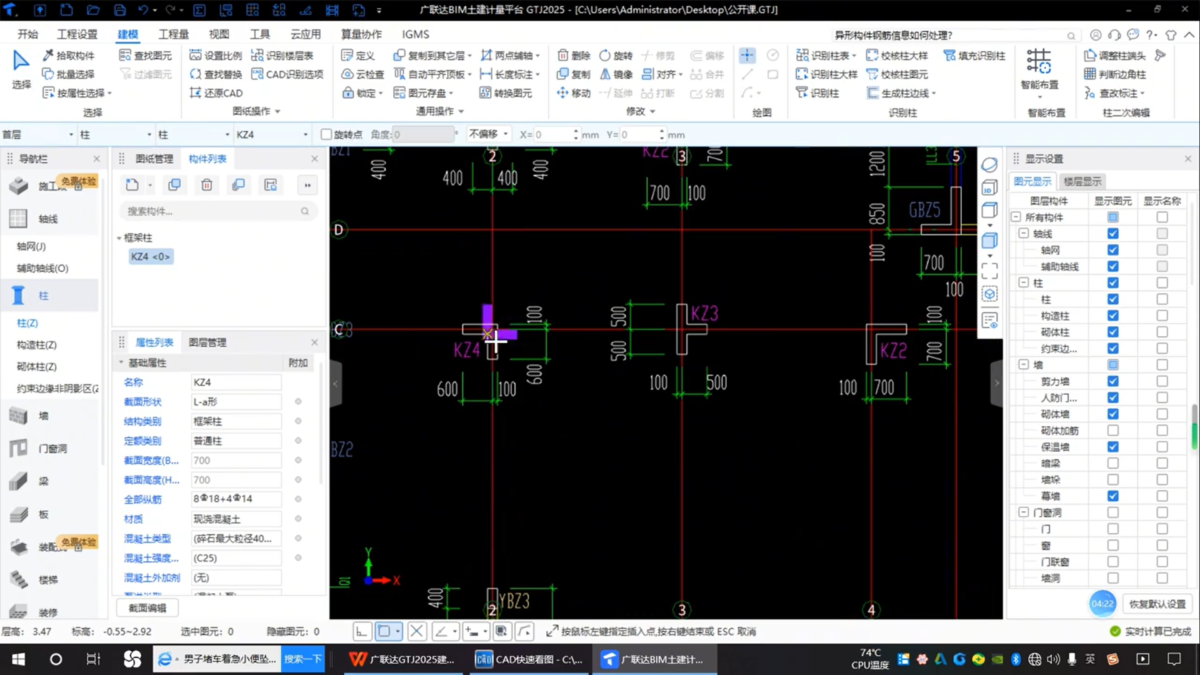This screenshot has width=1200, height=675.
Task: Toggle the 旋转点 checkbox
Action: [326, 134]
